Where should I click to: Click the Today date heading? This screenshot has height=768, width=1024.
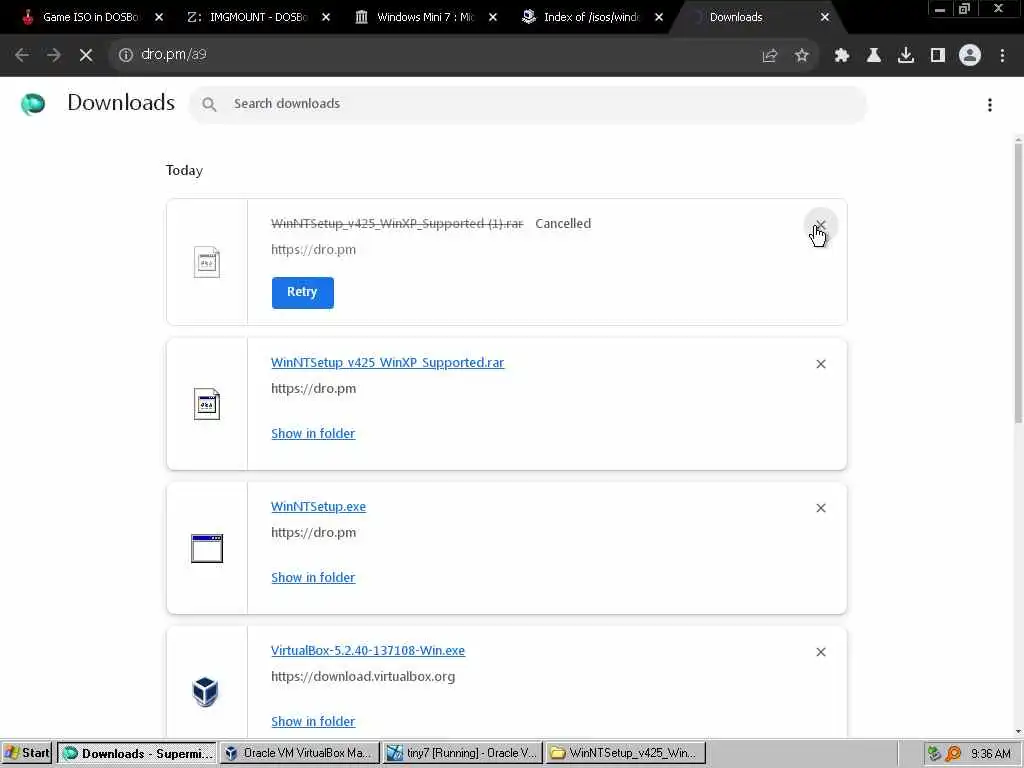click(184, 170)
